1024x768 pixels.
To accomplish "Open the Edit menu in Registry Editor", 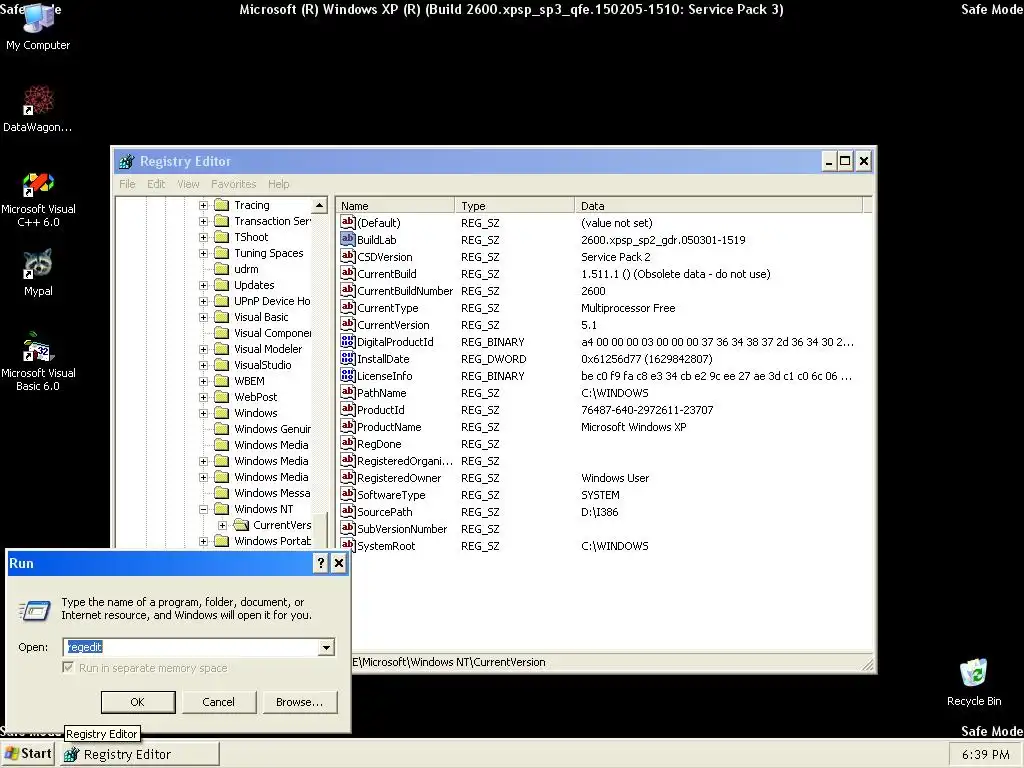I will point(156,184).
